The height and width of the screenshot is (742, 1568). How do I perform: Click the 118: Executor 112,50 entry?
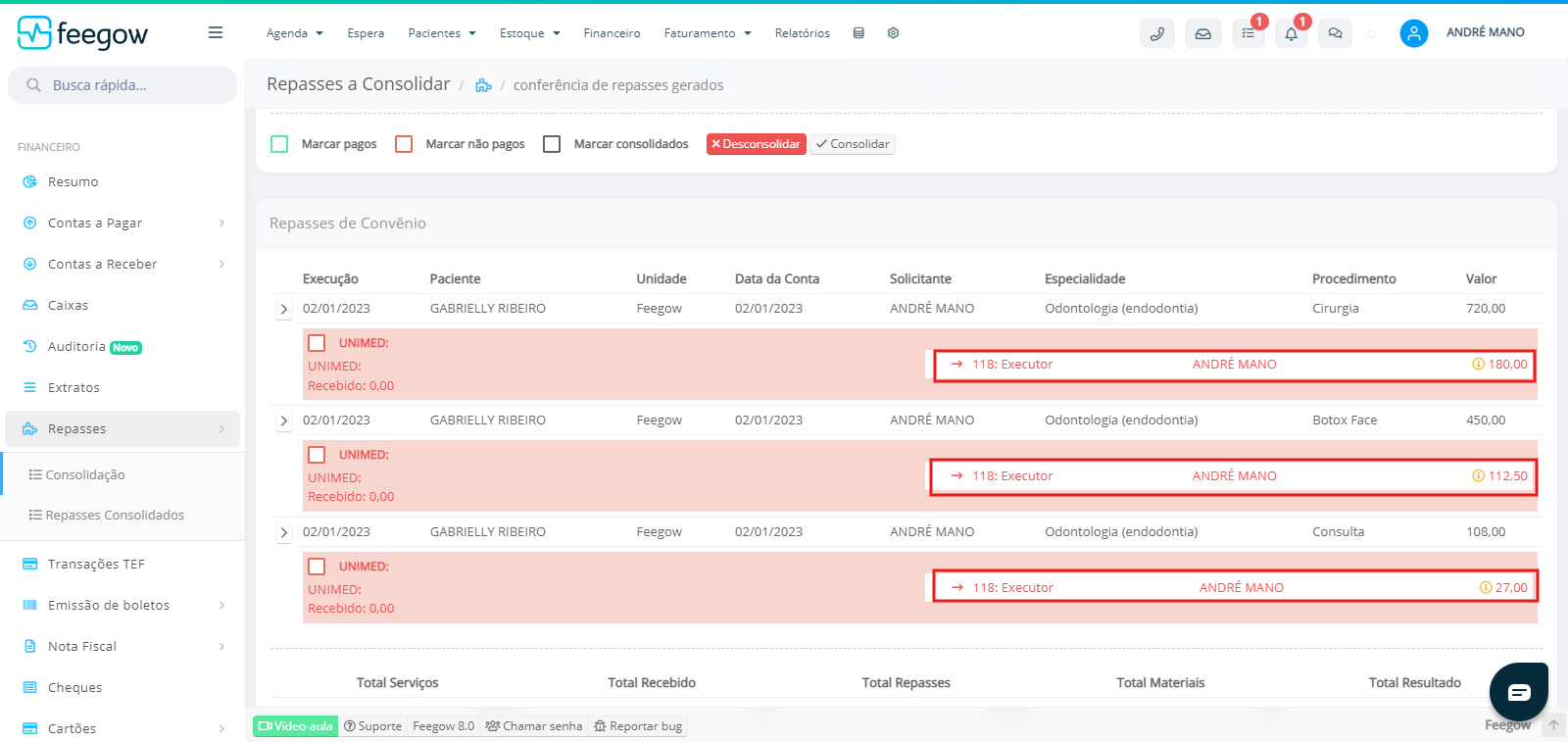pyautogui.click(x=1234, y=476)
